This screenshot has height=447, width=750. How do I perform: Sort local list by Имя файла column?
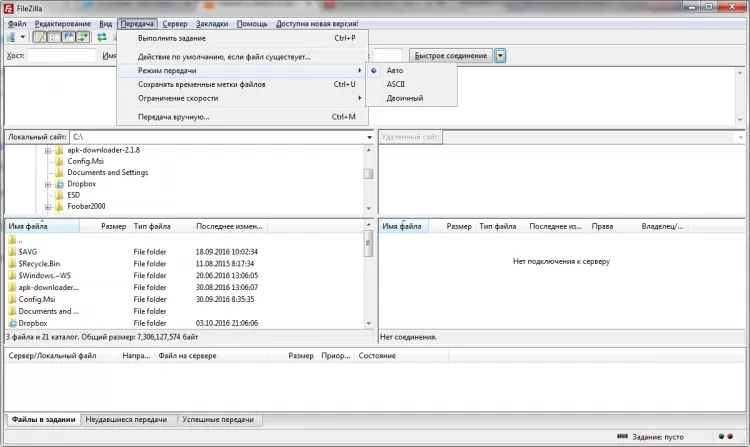coord(42,226)
